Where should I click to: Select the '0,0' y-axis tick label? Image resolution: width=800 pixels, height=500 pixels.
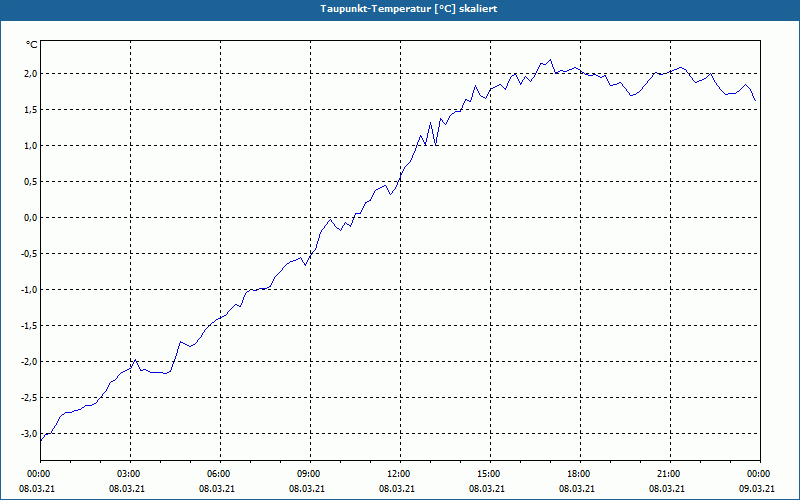(x=31, y=218)
